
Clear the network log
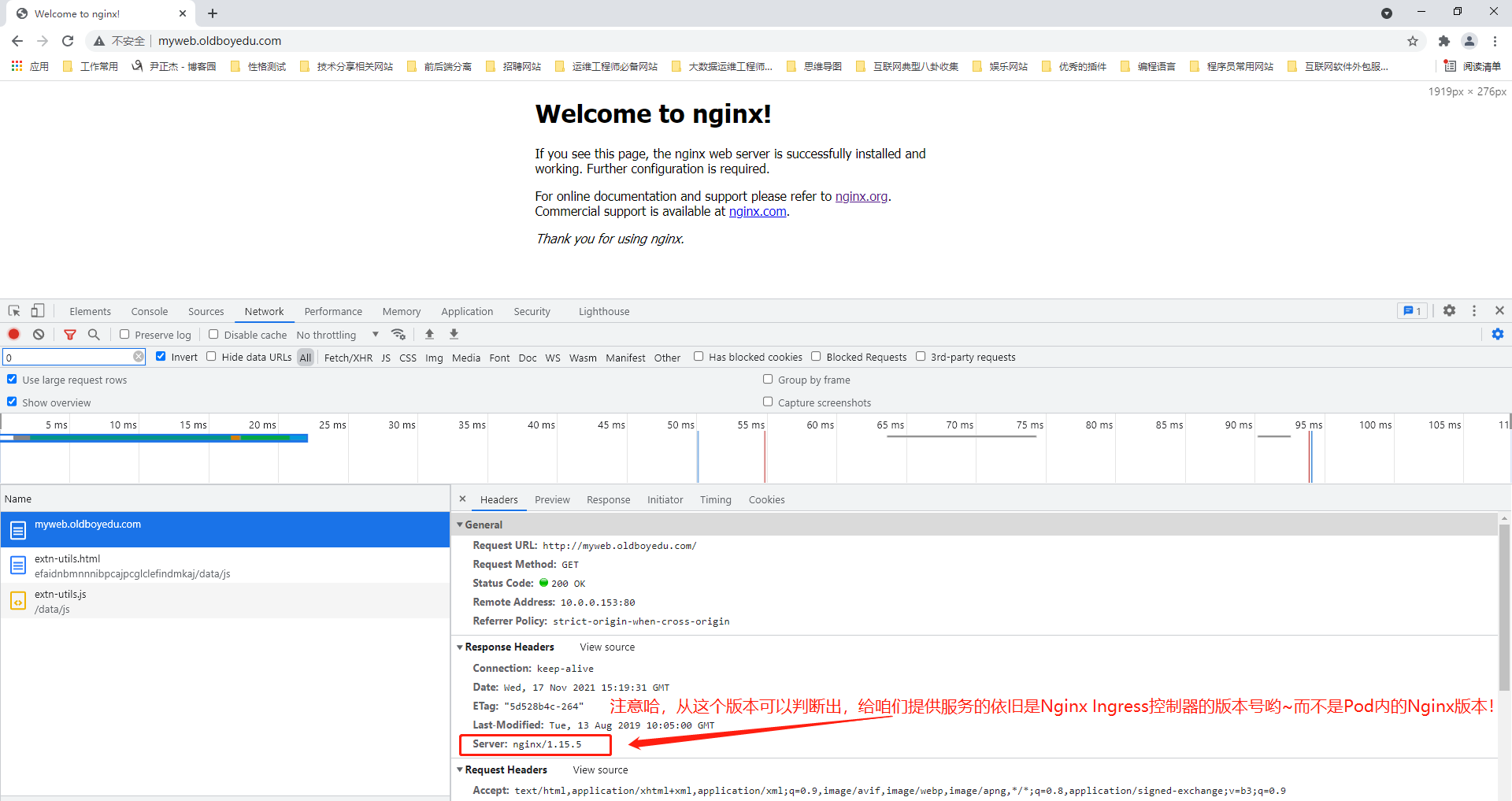pos(39,335)
